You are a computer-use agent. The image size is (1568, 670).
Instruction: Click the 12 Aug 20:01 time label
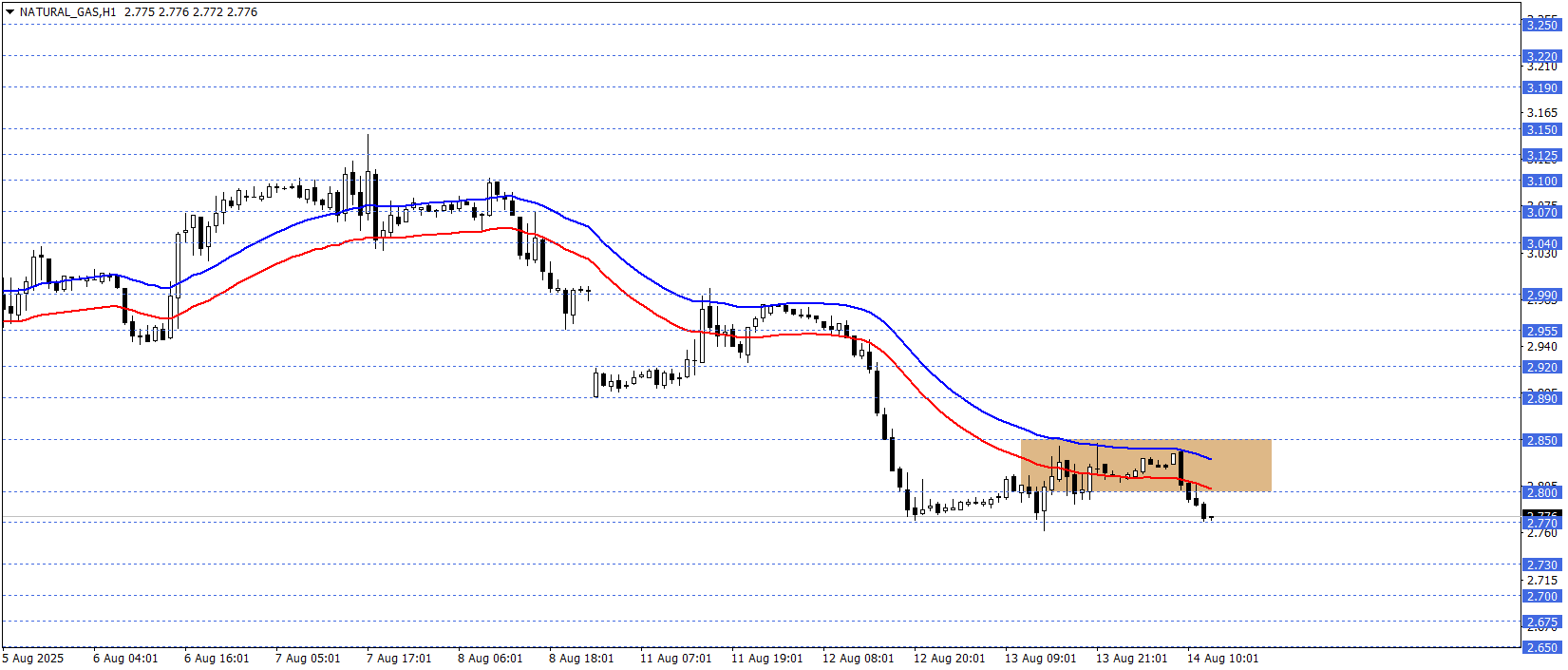949,659
